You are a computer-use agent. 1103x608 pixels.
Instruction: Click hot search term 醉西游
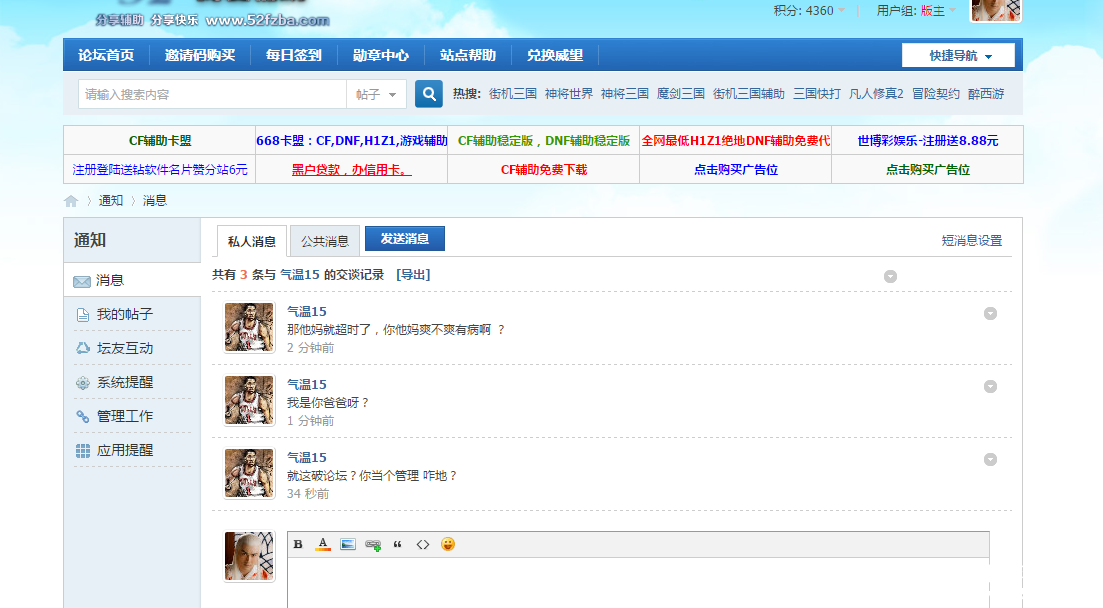(x=986, y=94)
